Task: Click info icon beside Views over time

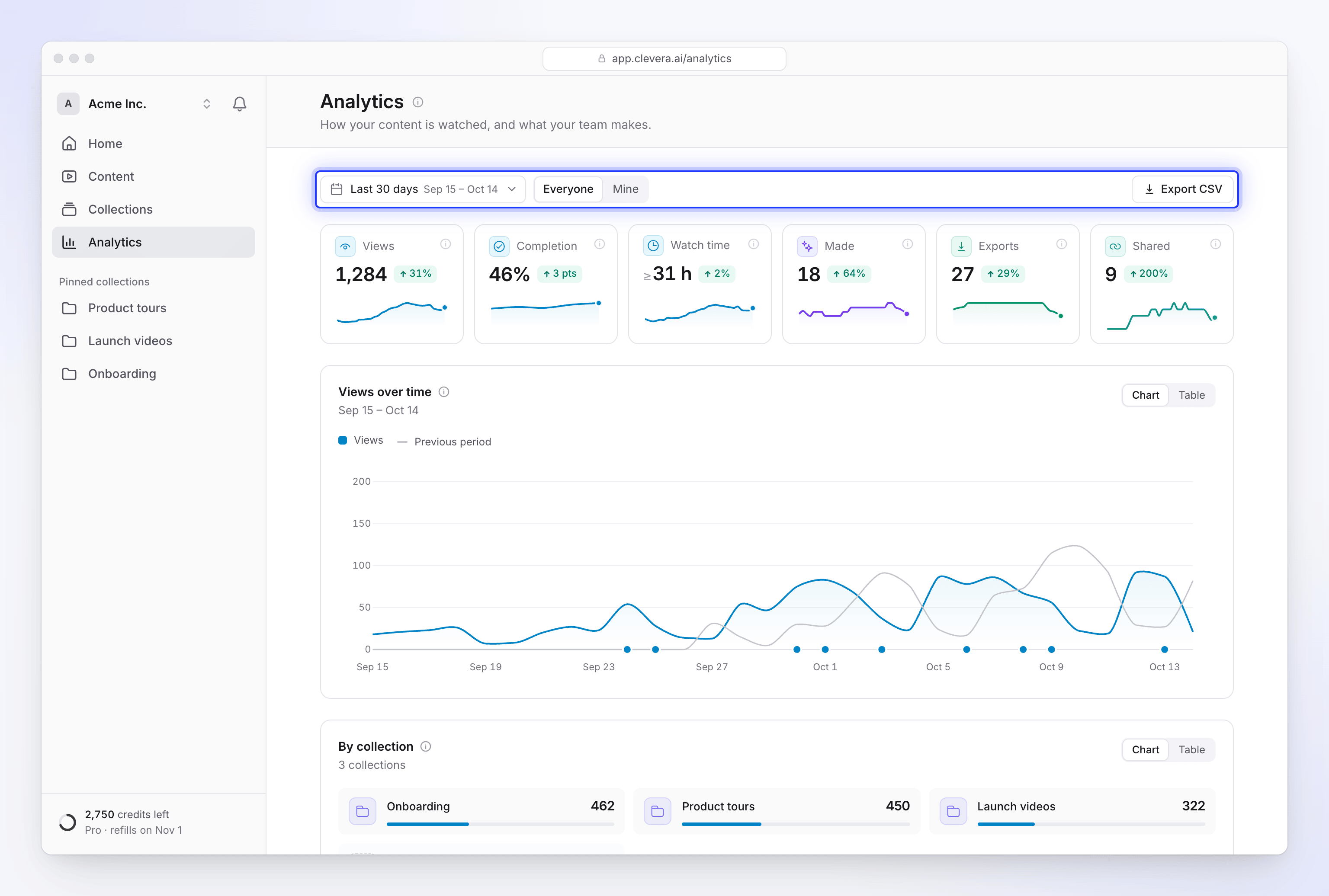Action: click(443, 392)
